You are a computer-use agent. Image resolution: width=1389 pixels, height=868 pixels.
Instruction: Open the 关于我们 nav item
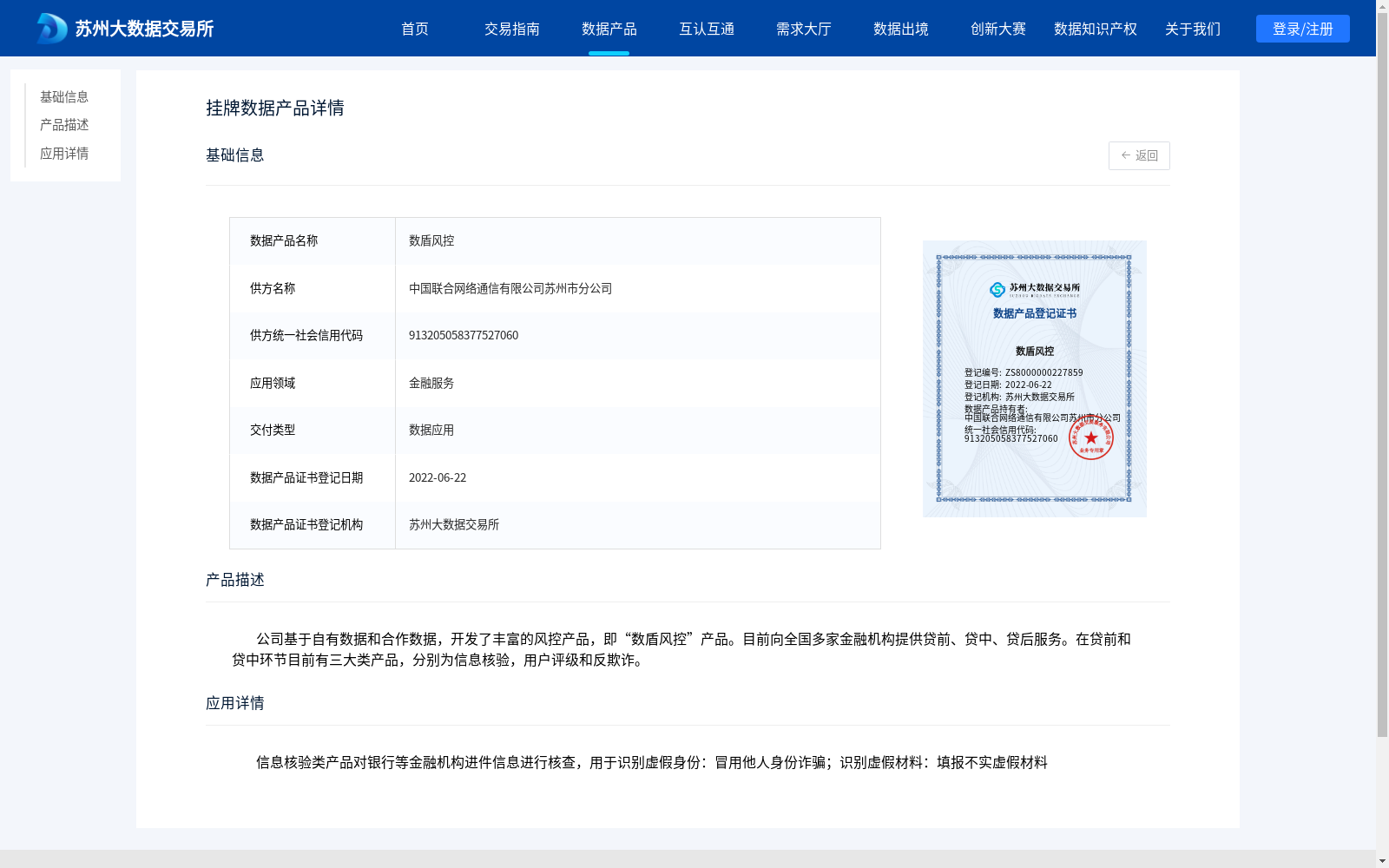click(1193, 29)
